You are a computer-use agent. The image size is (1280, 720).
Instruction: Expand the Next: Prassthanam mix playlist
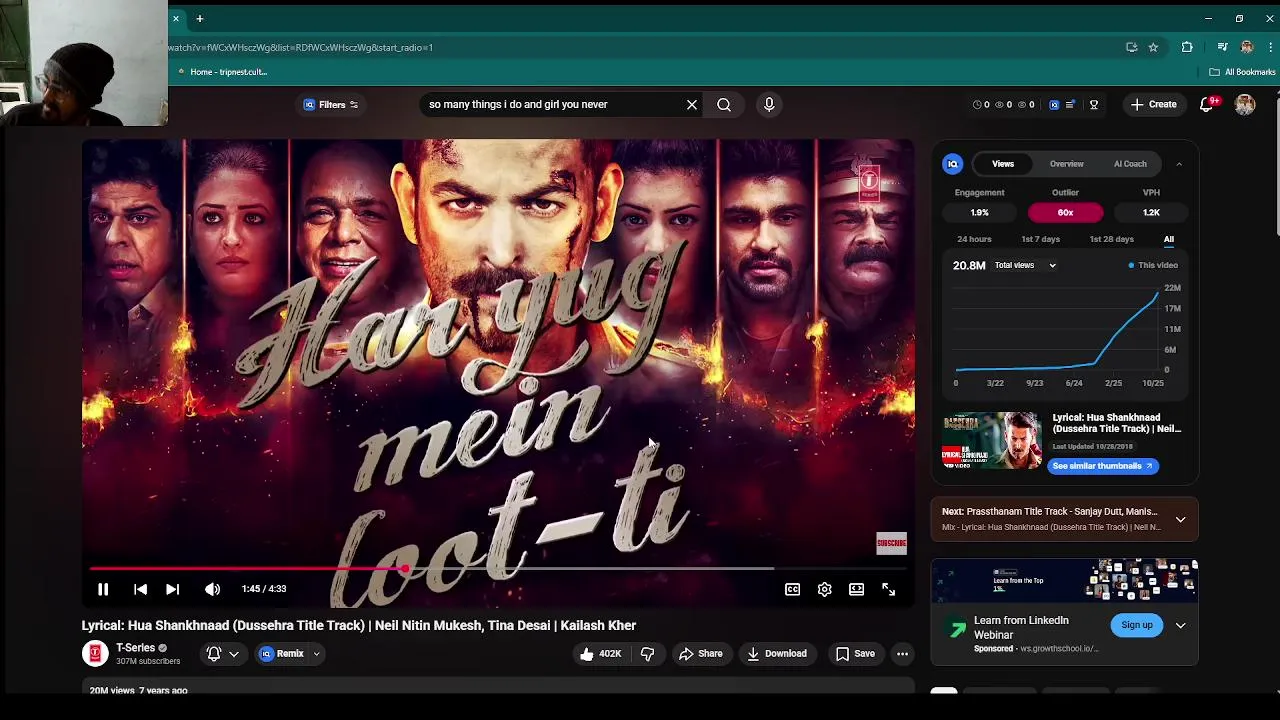point(1180,520)
